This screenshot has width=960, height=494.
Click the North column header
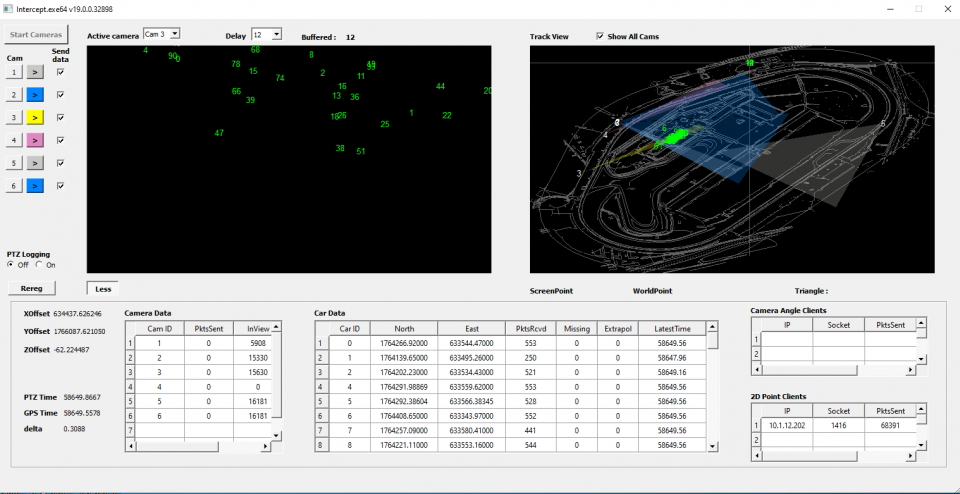coord(404,329)
